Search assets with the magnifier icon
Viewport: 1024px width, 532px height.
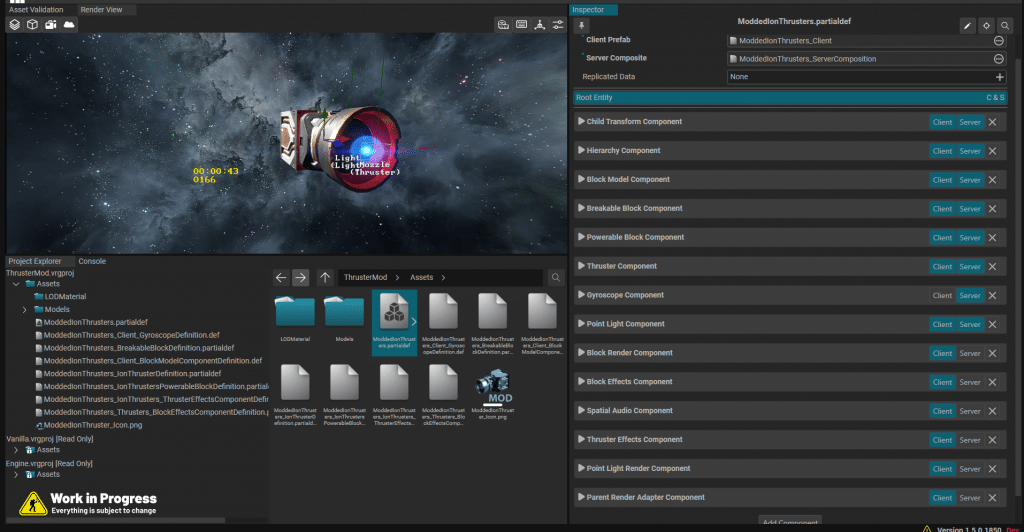pos(556,277)
